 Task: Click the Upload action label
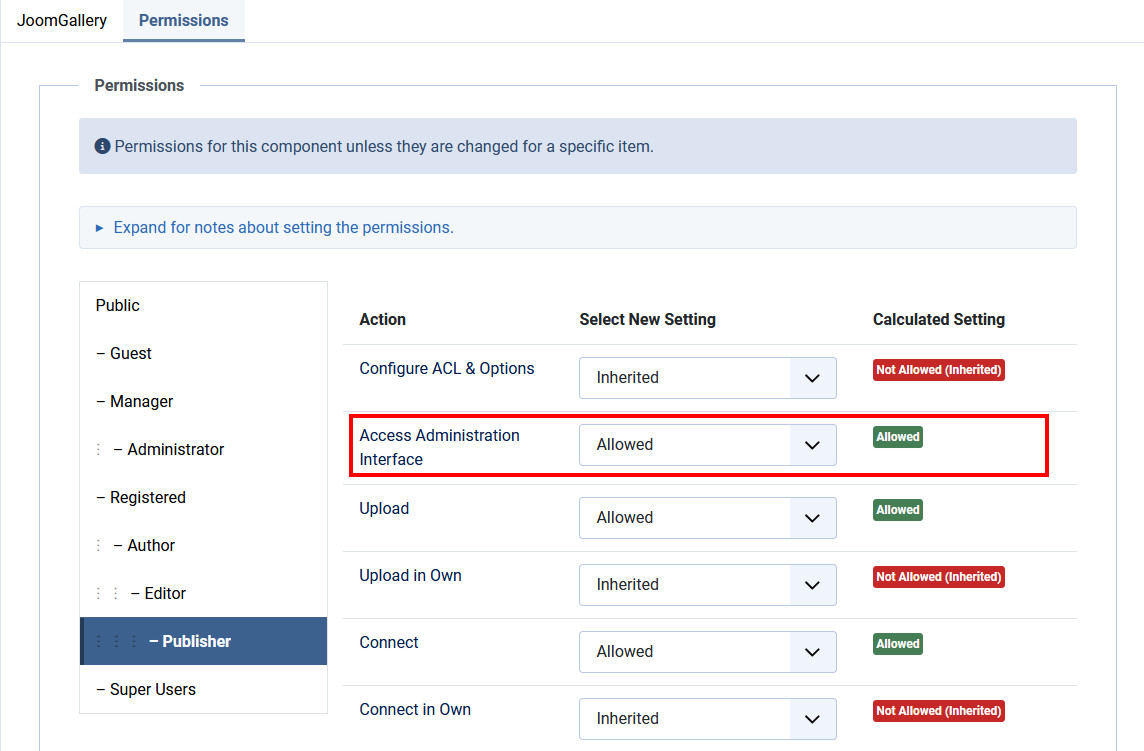(x=384, y=509)
